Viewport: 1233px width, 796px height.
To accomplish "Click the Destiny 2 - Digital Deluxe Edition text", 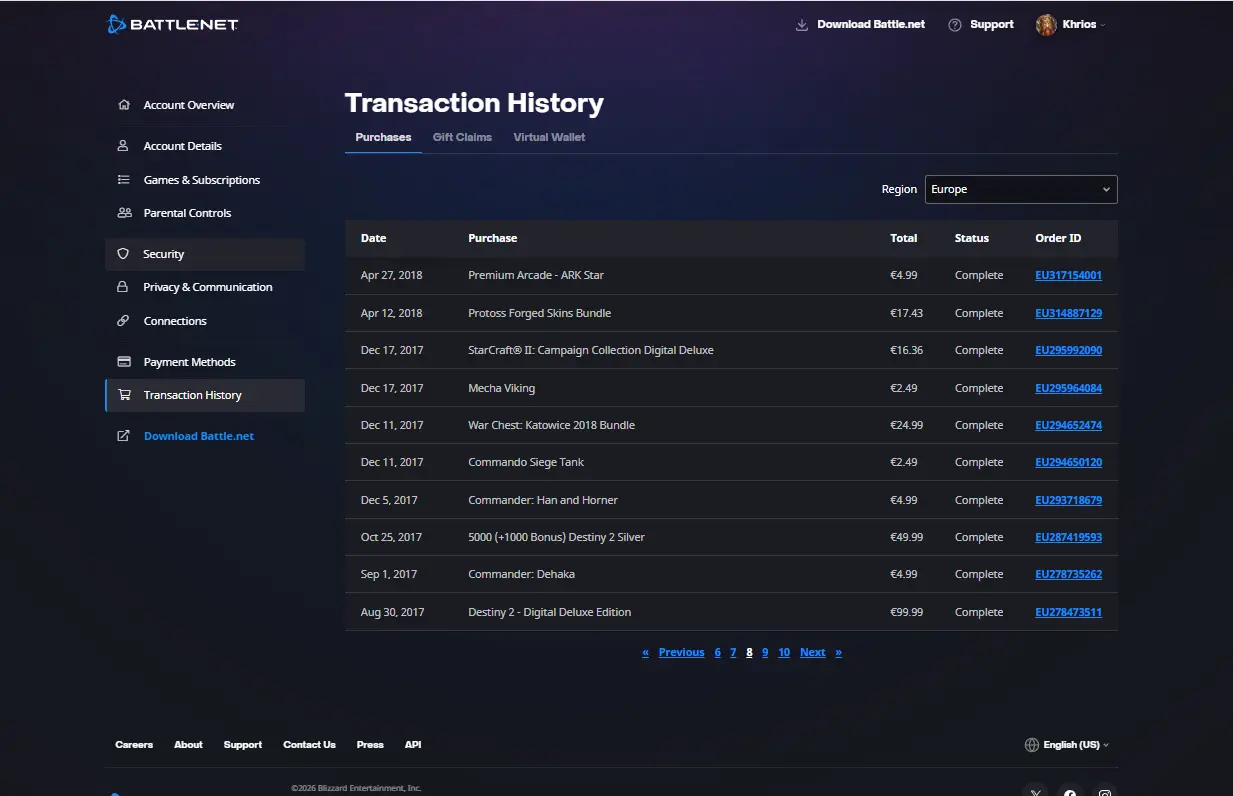I will point(549,612).
